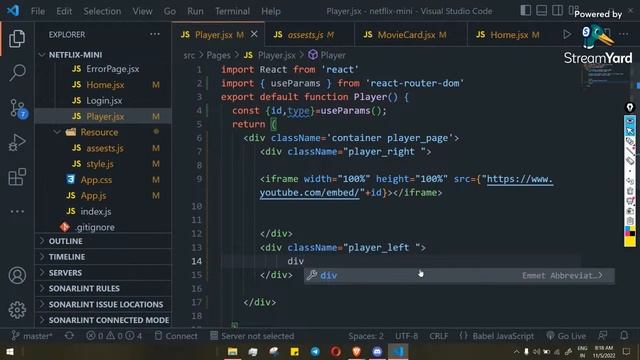Open the Extensions view
640x360 pixels.
click(17, 177)
